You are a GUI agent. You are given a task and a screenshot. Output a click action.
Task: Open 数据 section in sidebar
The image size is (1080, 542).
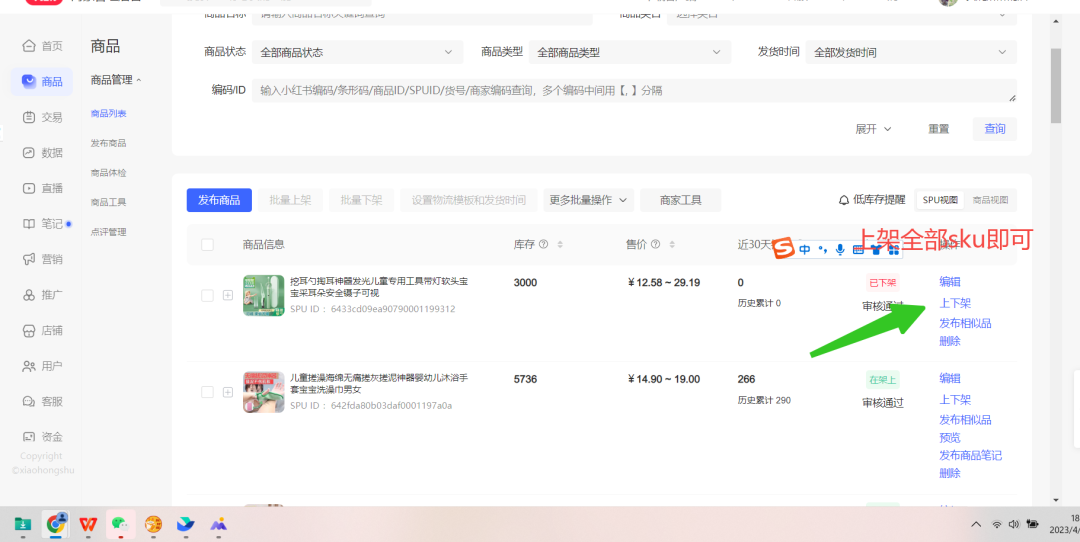point(42,153)
